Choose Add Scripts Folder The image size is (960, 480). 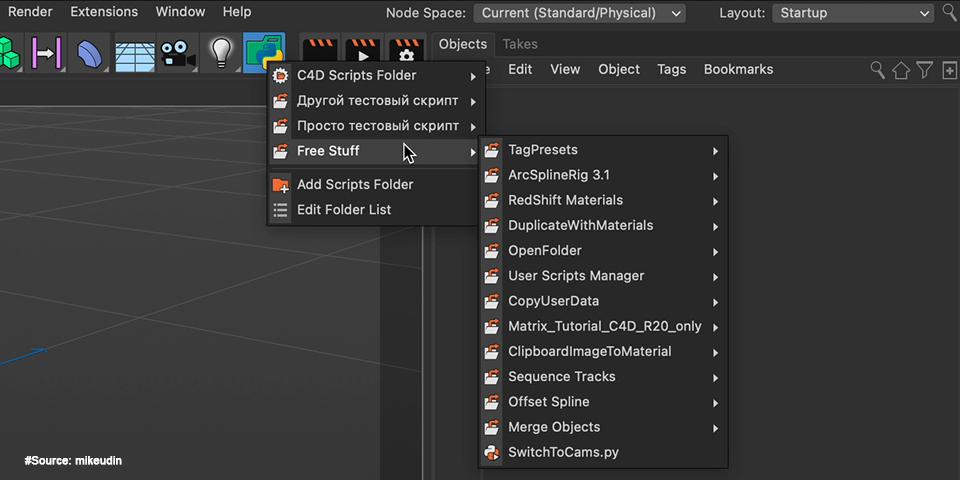(372, 184)
